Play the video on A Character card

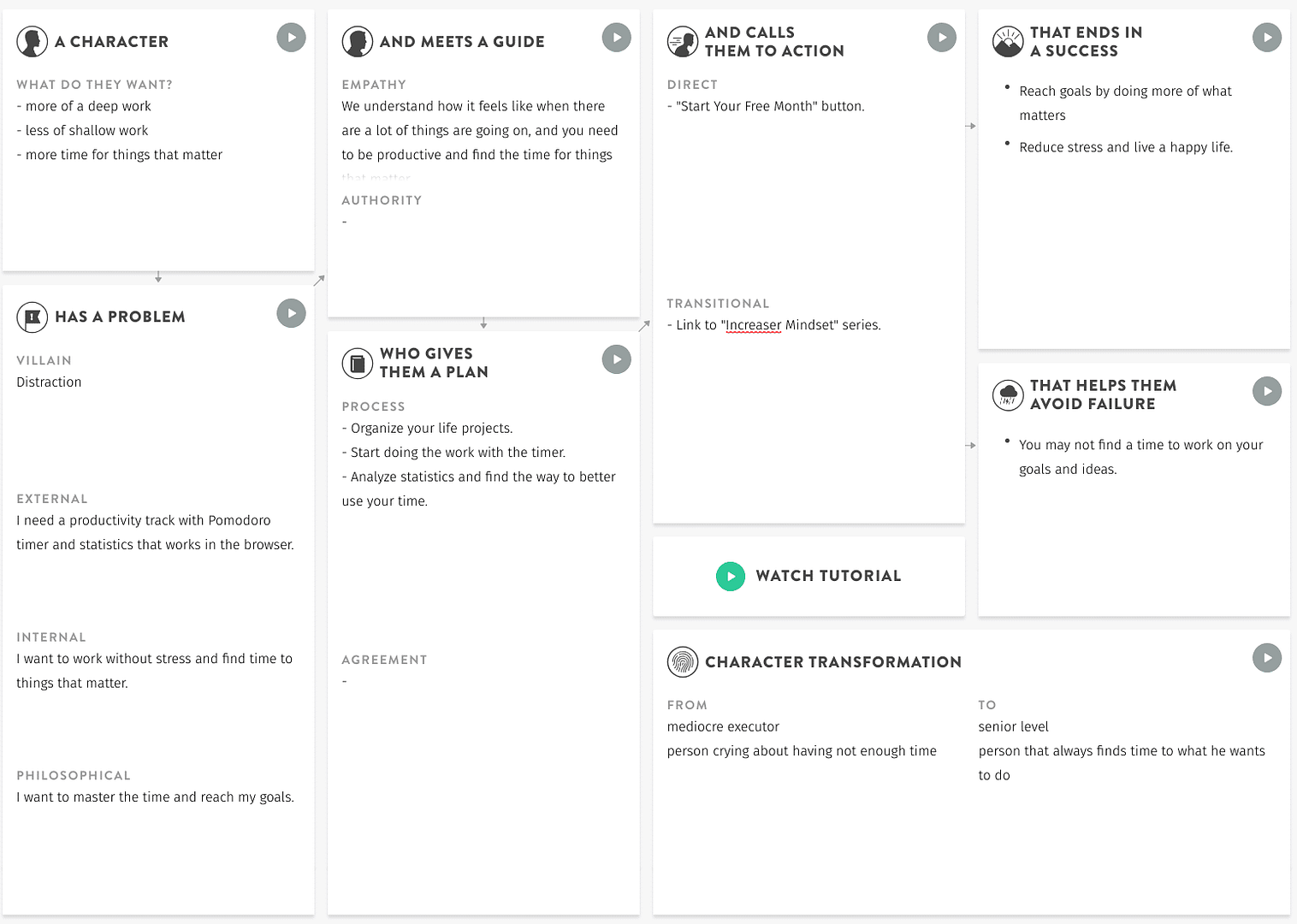291,38
